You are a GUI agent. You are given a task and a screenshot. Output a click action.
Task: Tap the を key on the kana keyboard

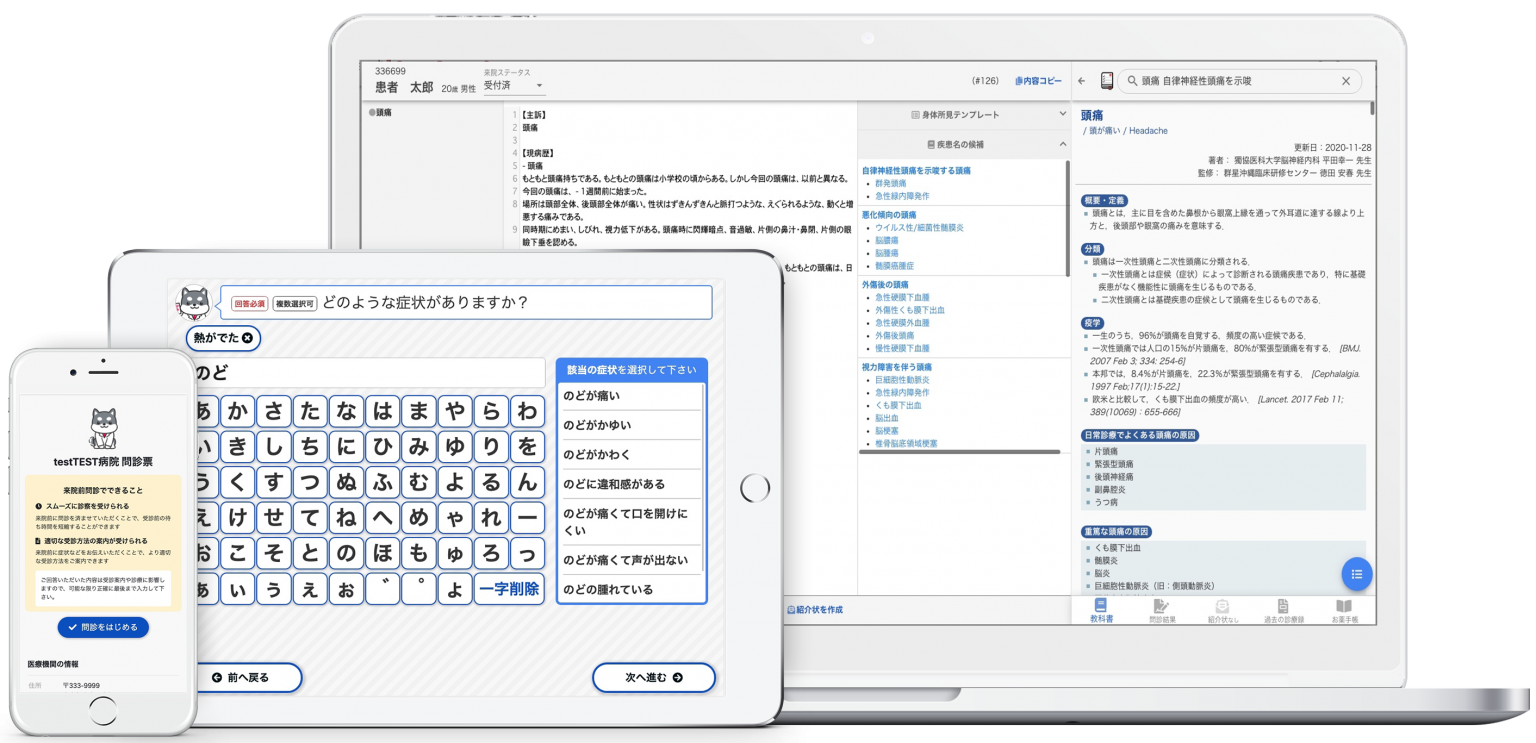(x=527, y=446)
